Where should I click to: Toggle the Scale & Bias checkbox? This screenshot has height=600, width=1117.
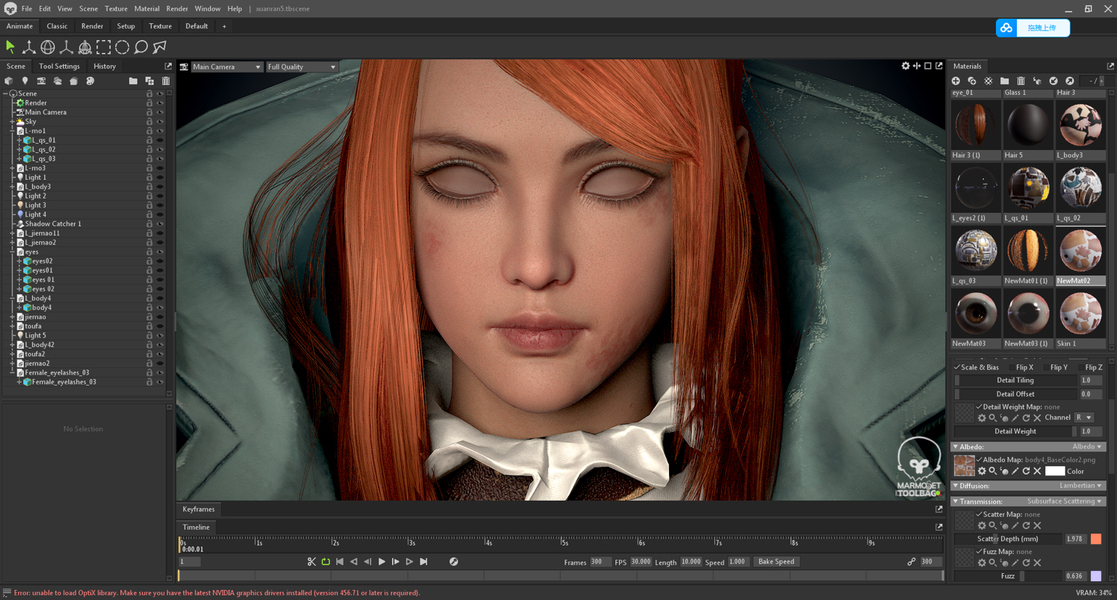pyautogui.click(x=957, y=367)
